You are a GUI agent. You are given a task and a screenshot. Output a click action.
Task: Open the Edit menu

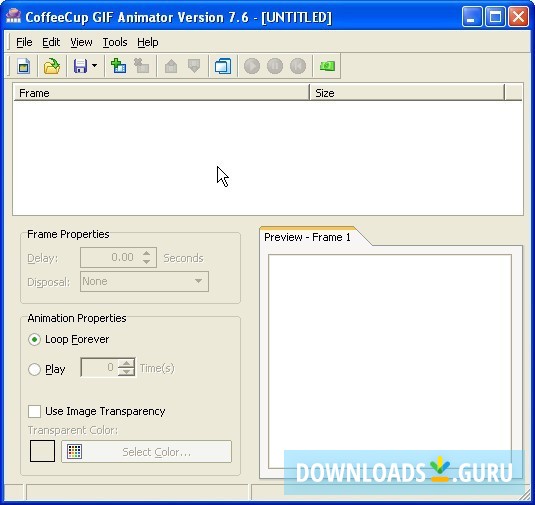[x=51, y=42]
